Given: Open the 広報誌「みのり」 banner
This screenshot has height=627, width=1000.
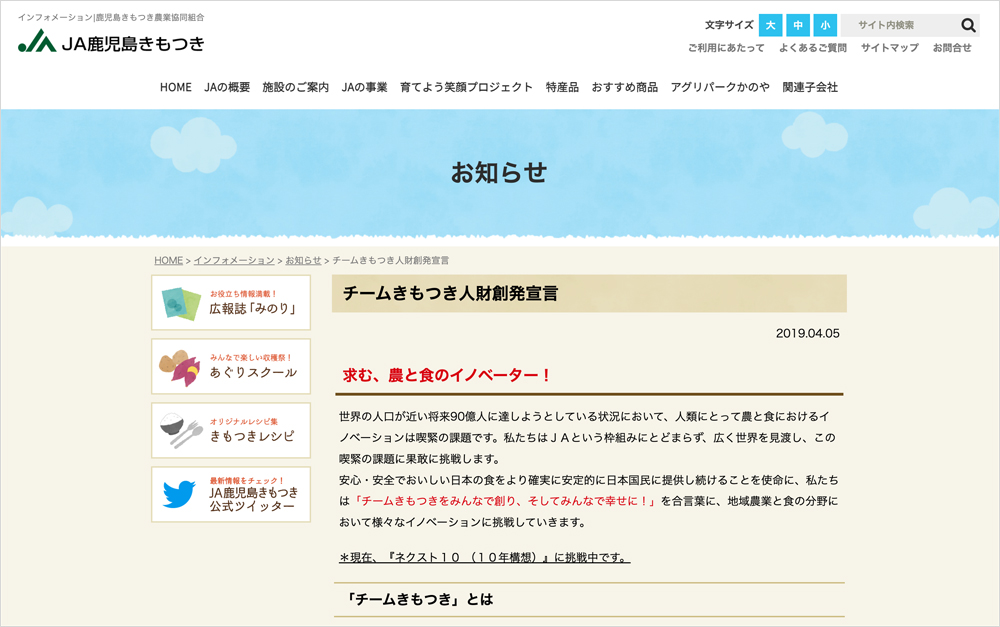Looking at the screenshot, I should coord(231,302).
